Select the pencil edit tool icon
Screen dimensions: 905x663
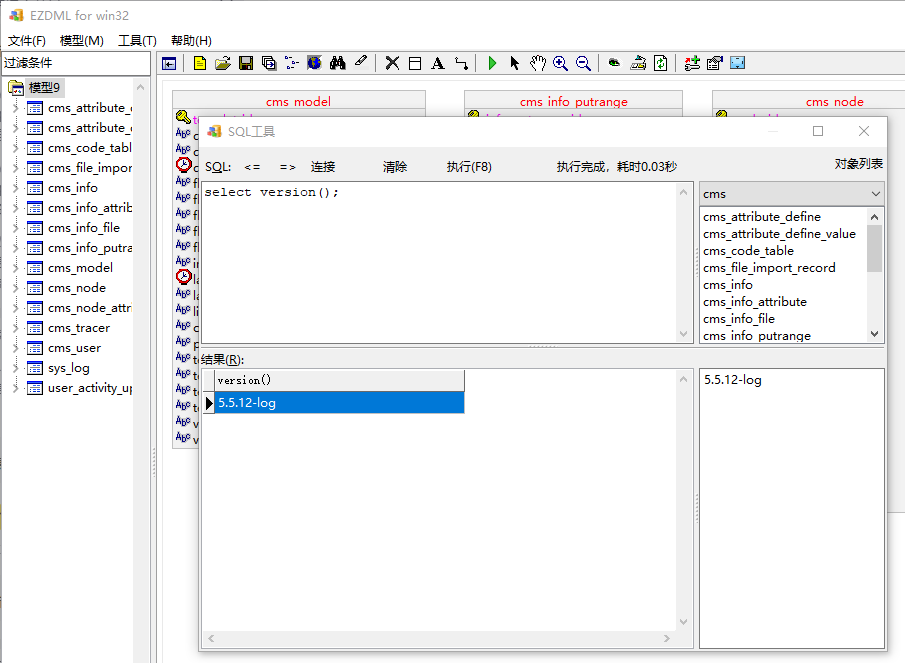coord(361,62)
